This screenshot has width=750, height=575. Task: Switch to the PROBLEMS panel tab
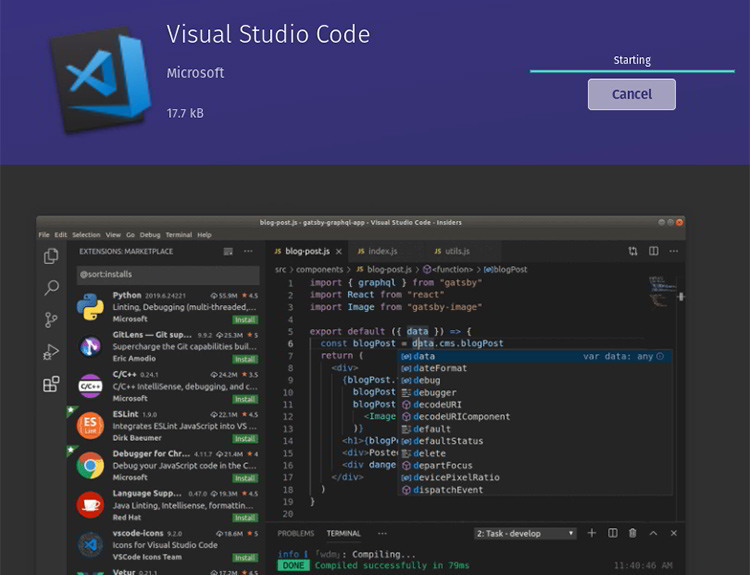[296, 533]
